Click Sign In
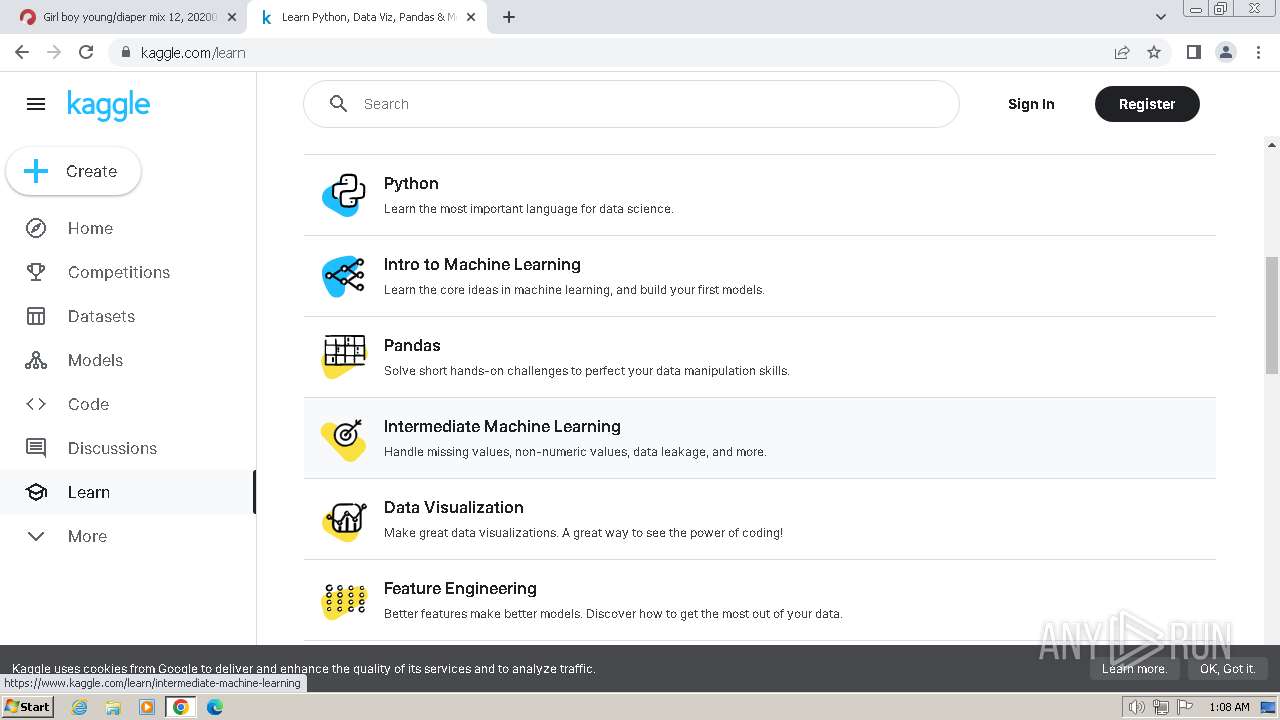Image resolution: width=1280 pixels, height=720 pixels. coord(1031,104)
